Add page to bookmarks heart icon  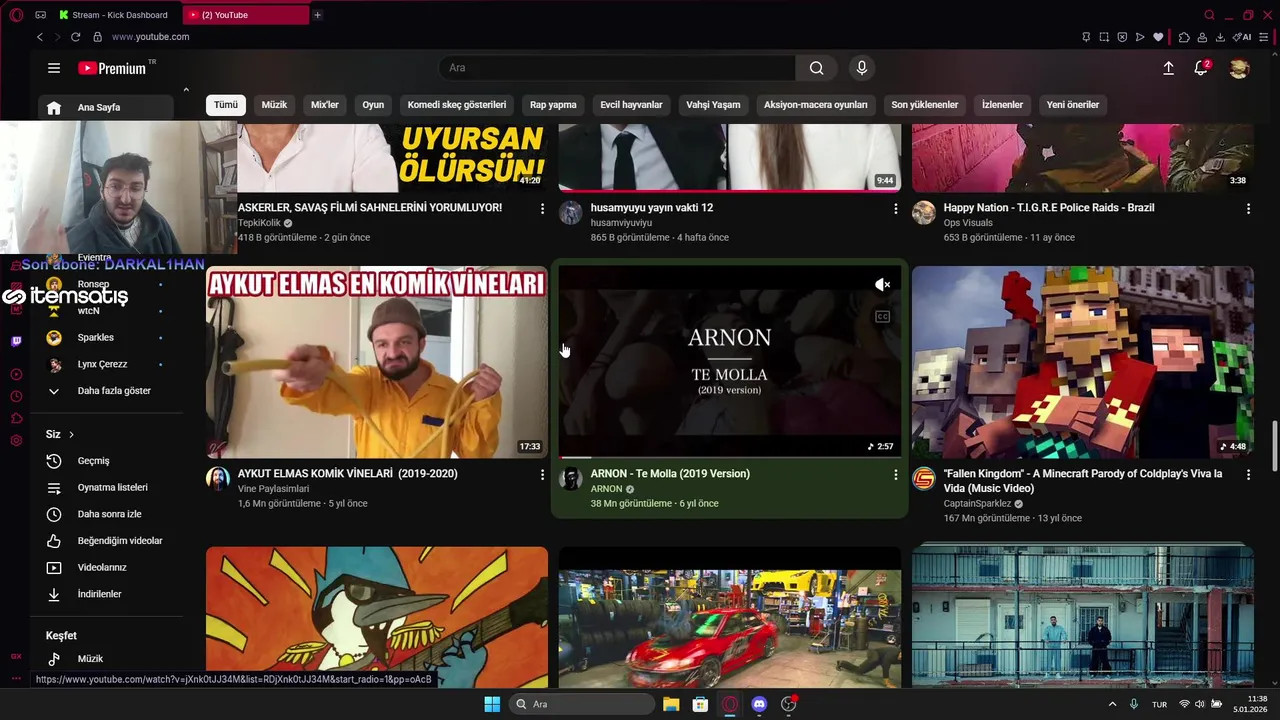click(x=1158, y=37)
